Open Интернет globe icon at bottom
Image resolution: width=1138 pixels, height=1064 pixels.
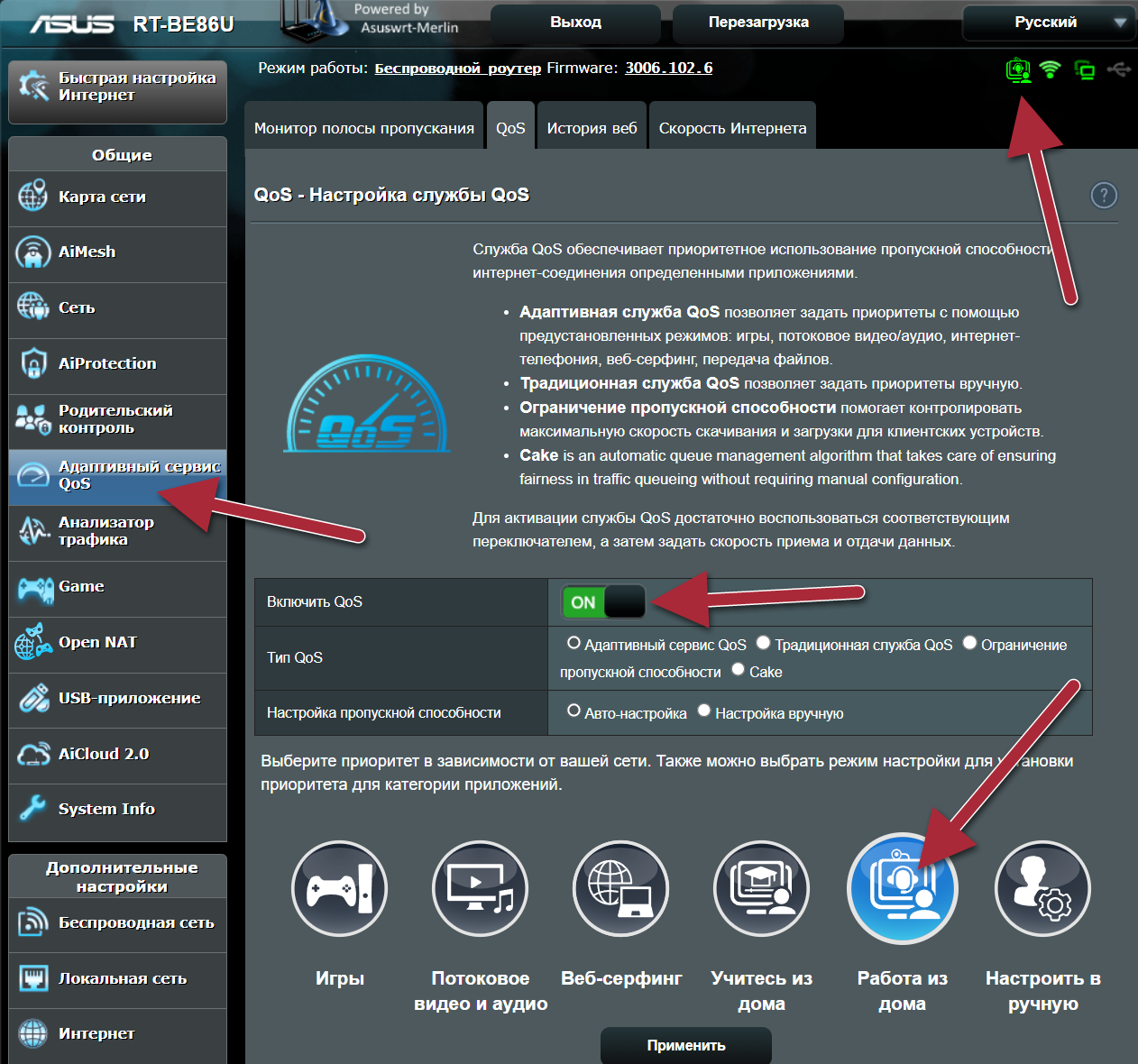[33, 1033]
